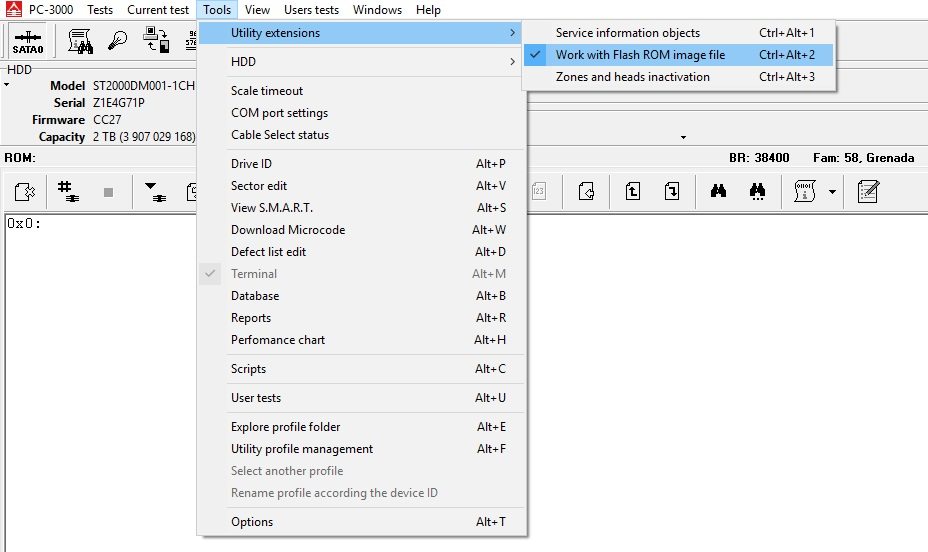Click the down-triangle connector terminal icon

[156, 192]
